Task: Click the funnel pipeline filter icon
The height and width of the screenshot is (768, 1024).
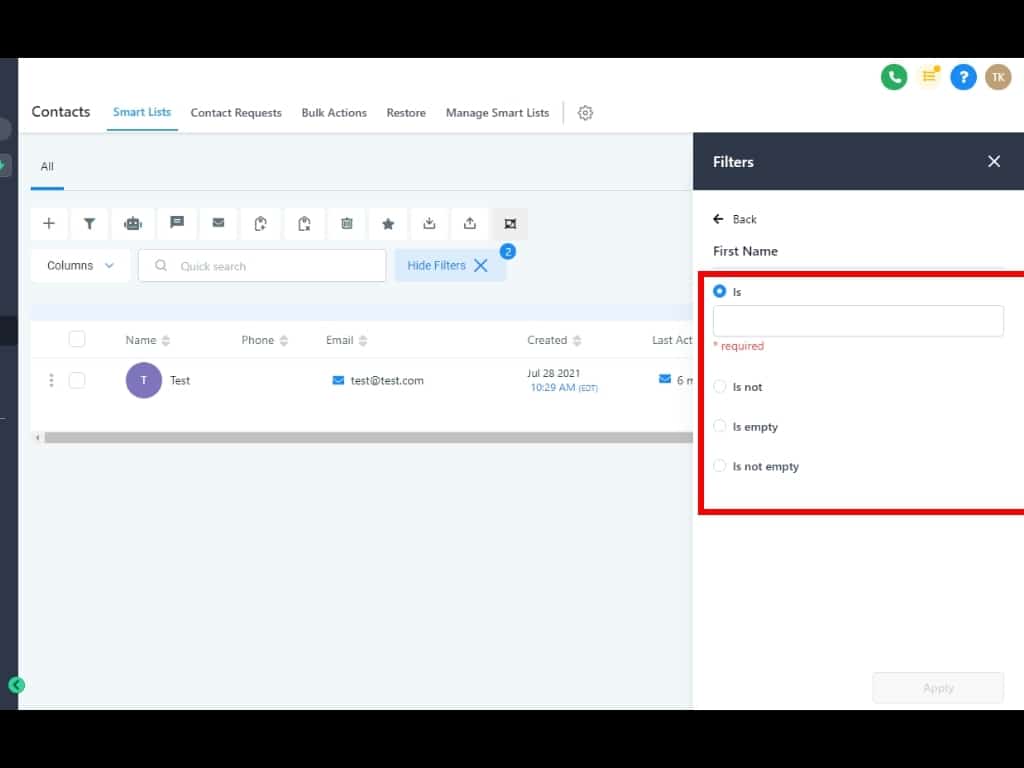Action: pos(89,224)
